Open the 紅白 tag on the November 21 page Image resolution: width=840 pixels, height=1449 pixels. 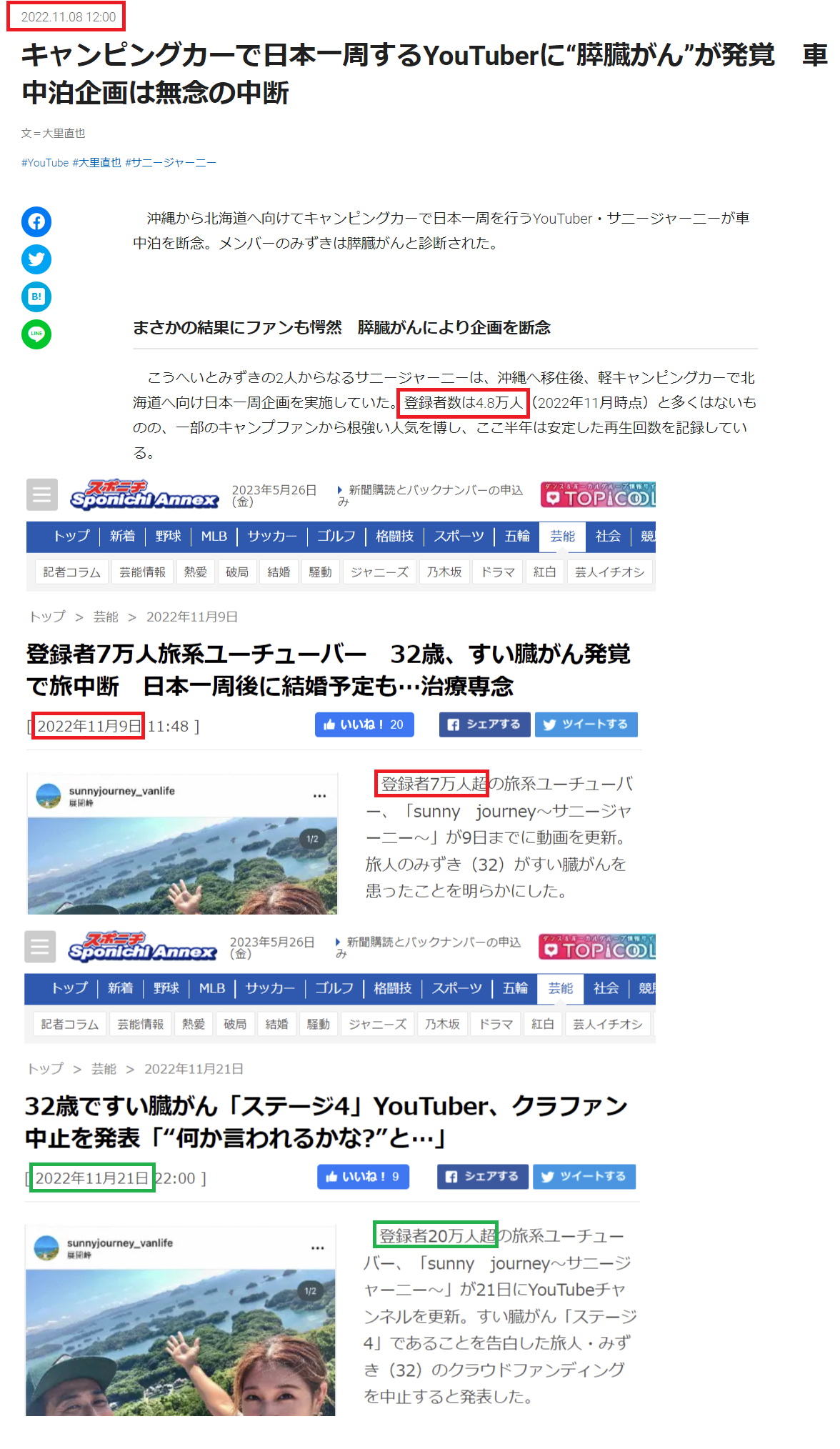coord(543,1025)
